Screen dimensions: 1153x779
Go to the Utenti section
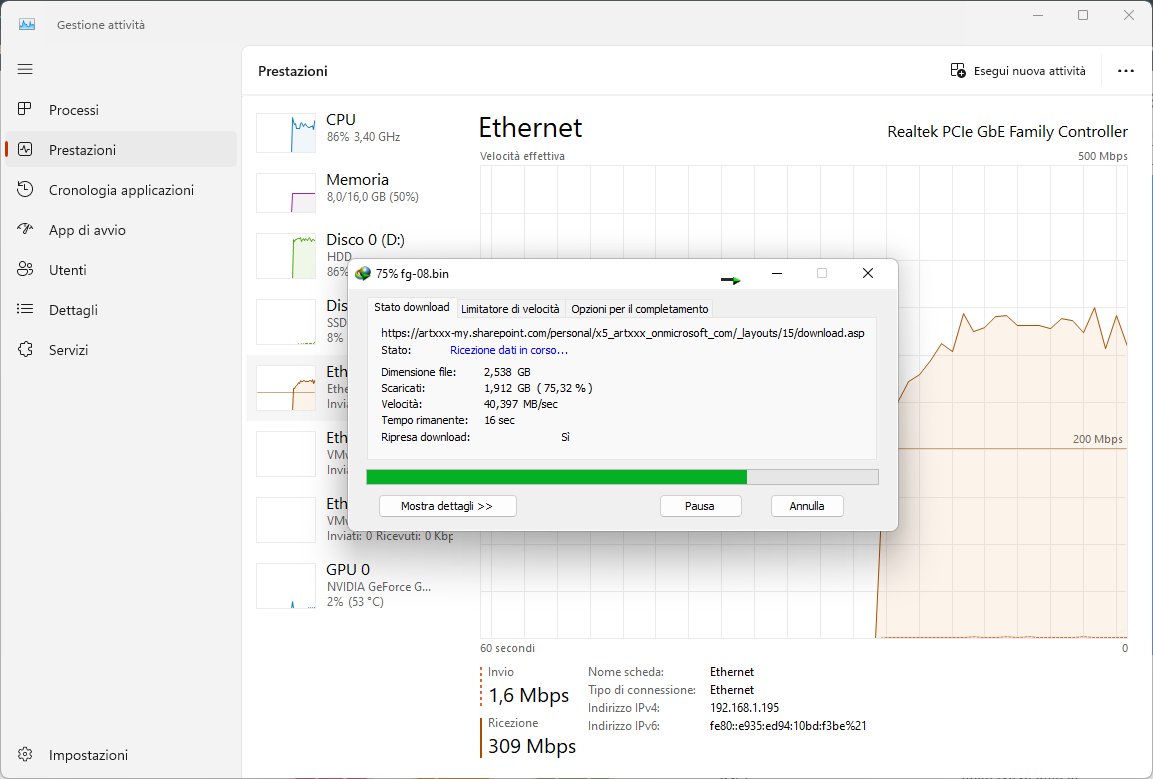(67, 270)
